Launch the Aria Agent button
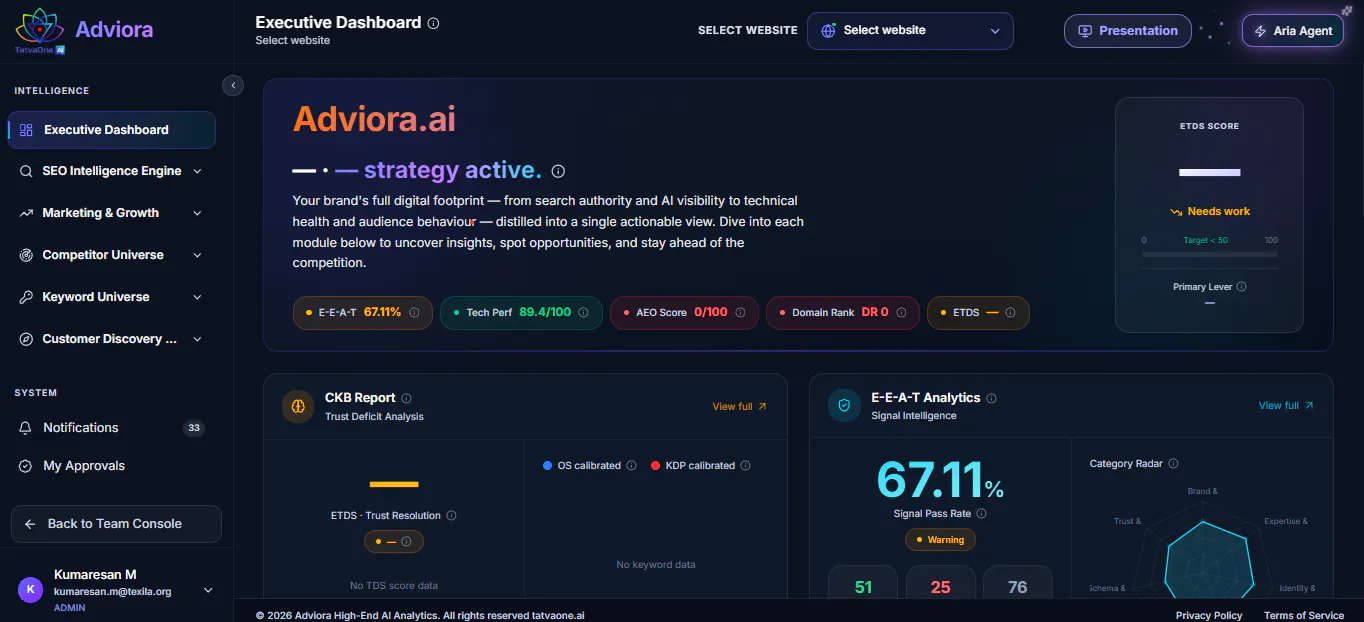The image size is (1364, 622). point(1292,31)
